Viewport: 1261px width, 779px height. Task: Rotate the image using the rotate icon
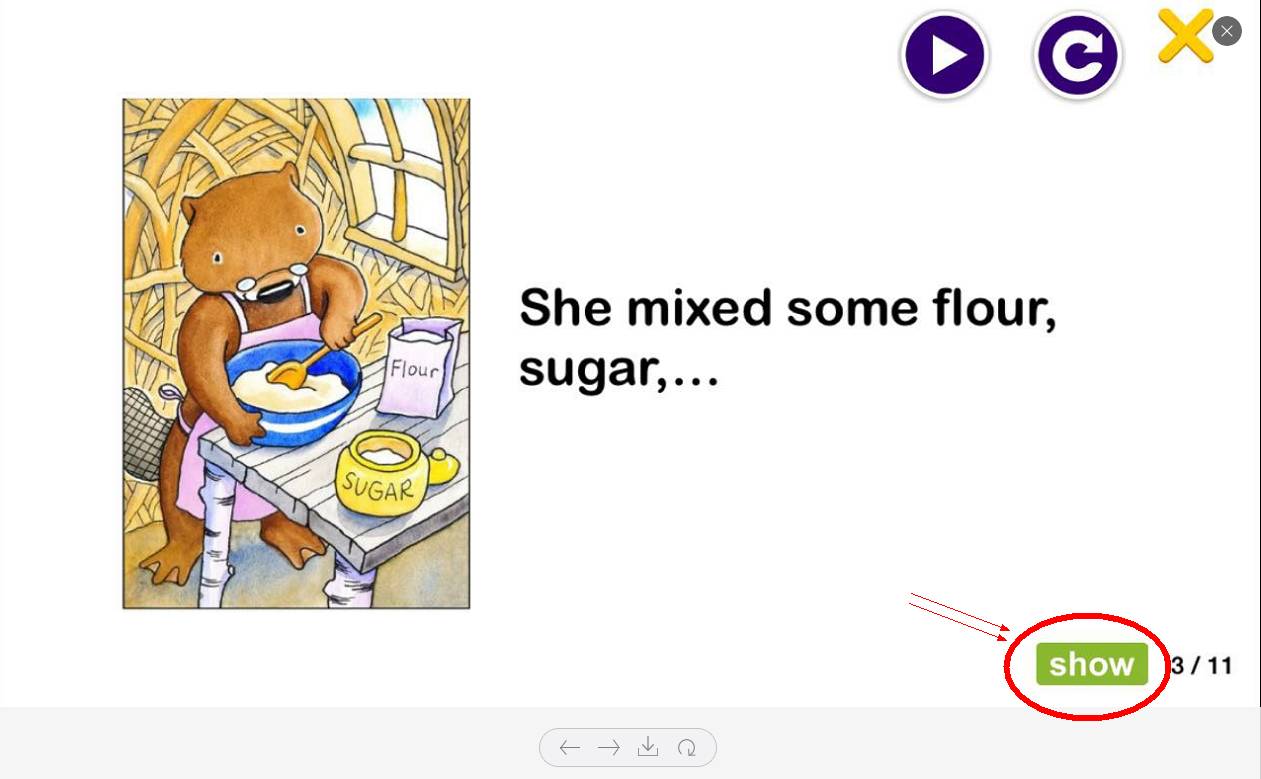coord(687,747)
